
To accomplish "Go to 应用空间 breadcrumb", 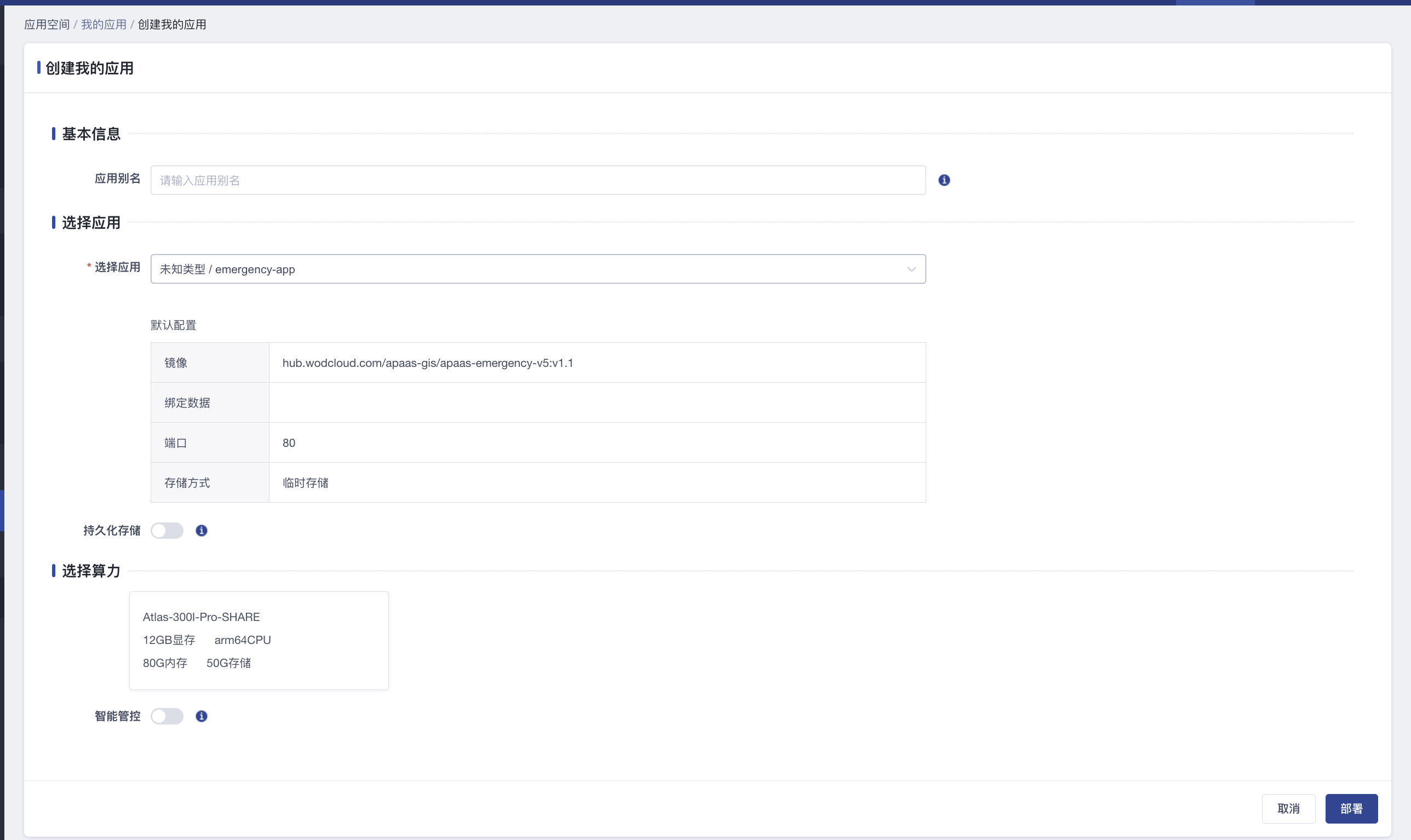I will (47, 24).
